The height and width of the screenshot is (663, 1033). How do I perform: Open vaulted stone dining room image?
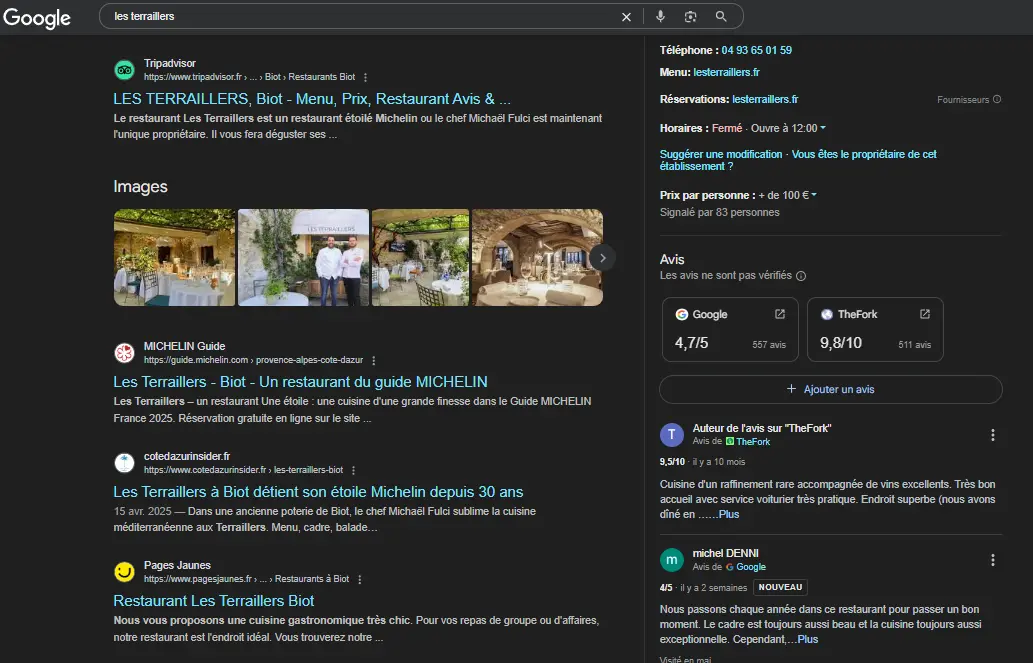tap(537, 258)
